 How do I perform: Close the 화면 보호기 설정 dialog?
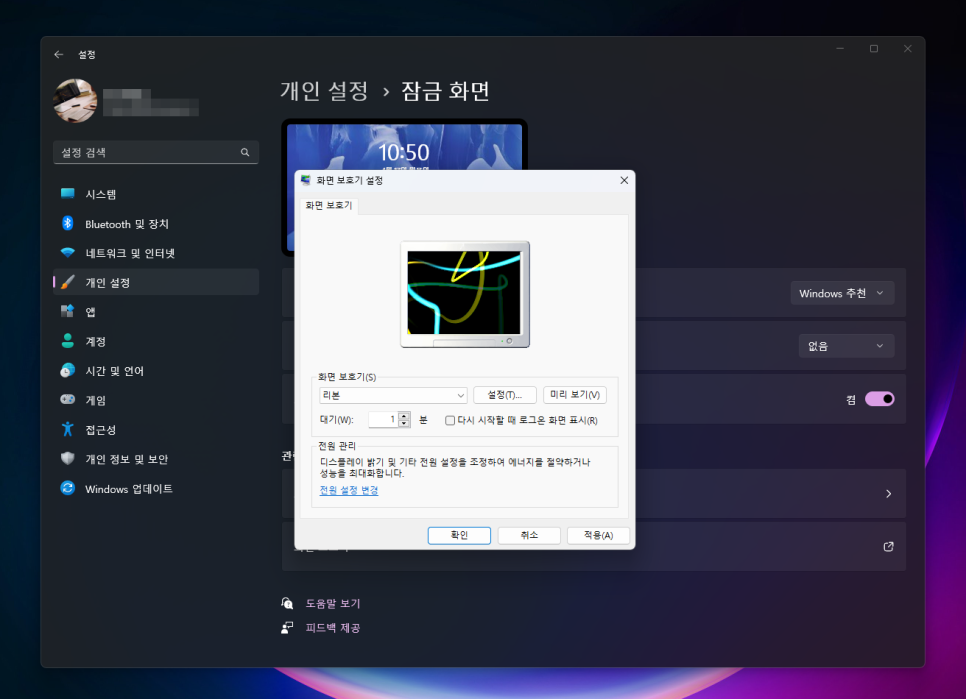pos(624,180)
